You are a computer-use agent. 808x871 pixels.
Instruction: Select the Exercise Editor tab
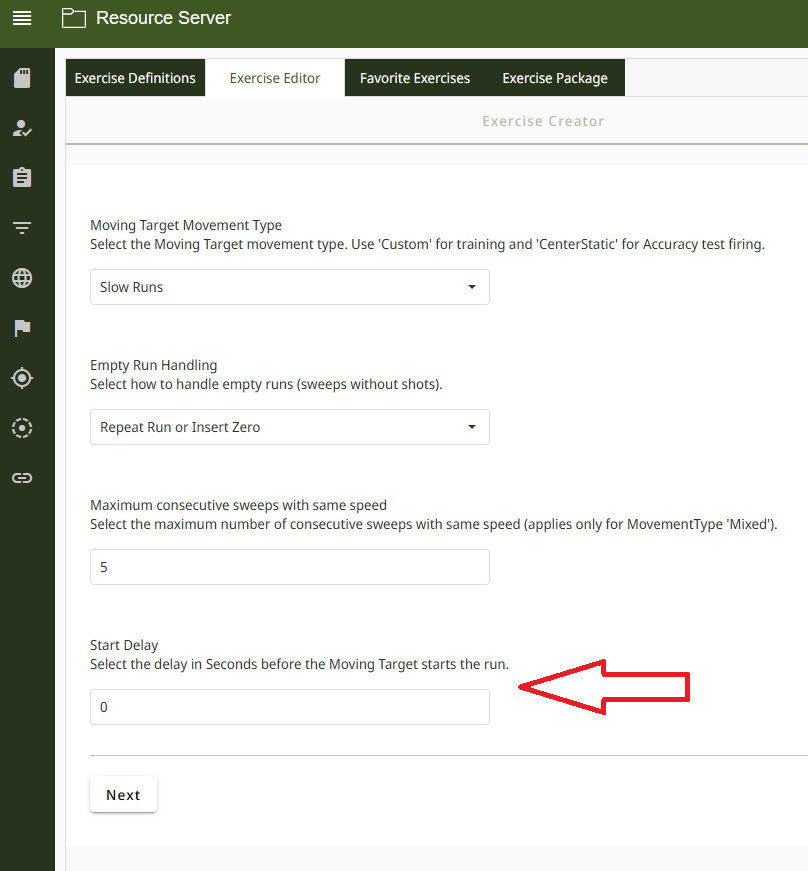point(275,78)
